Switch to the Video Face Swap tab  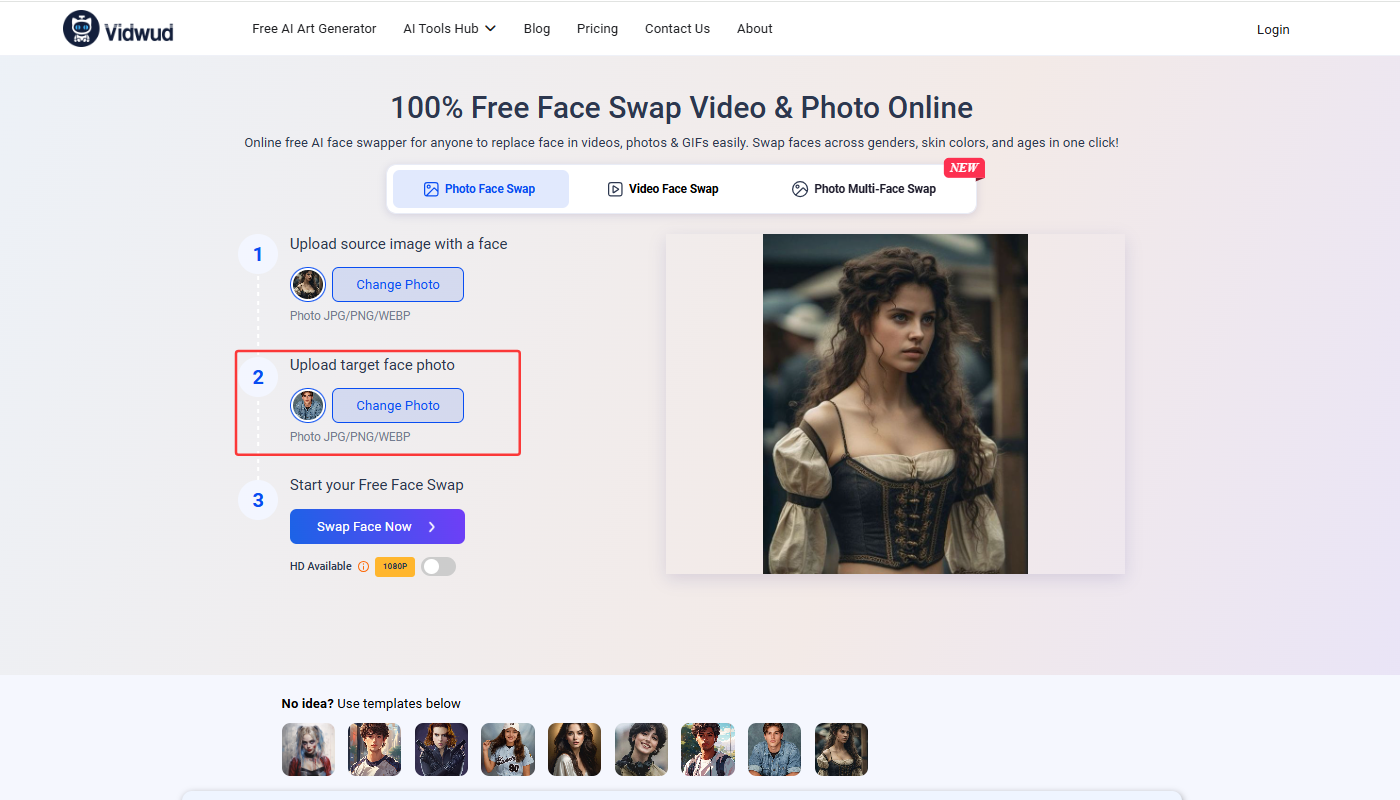click(663, 189)
